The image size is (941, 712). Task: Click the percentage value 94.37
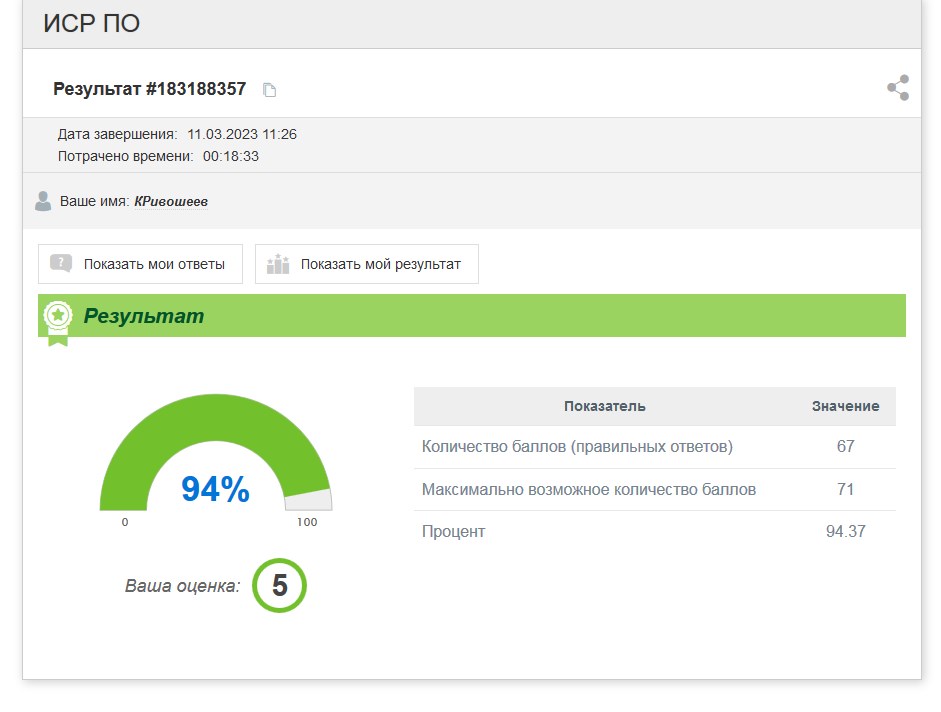pos(845,531)
